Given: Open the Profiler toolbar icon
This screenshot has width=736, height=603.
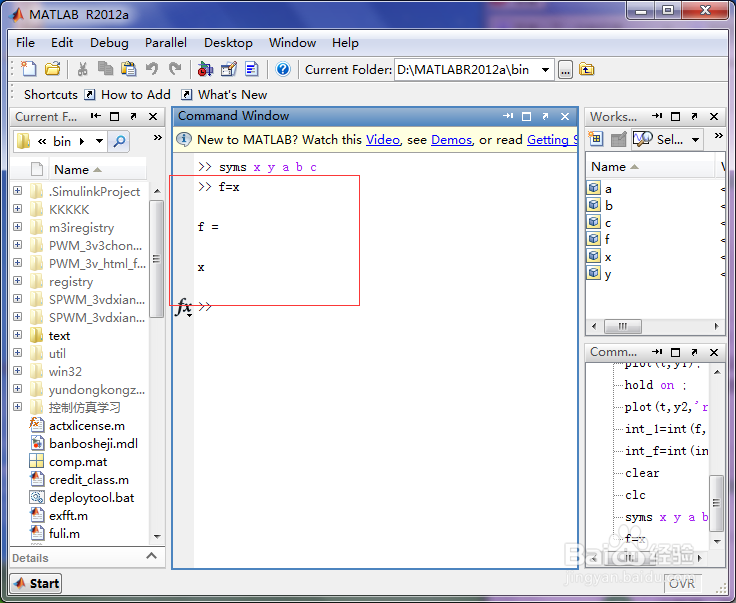Looking at the screenshot, I should [252, 69].
